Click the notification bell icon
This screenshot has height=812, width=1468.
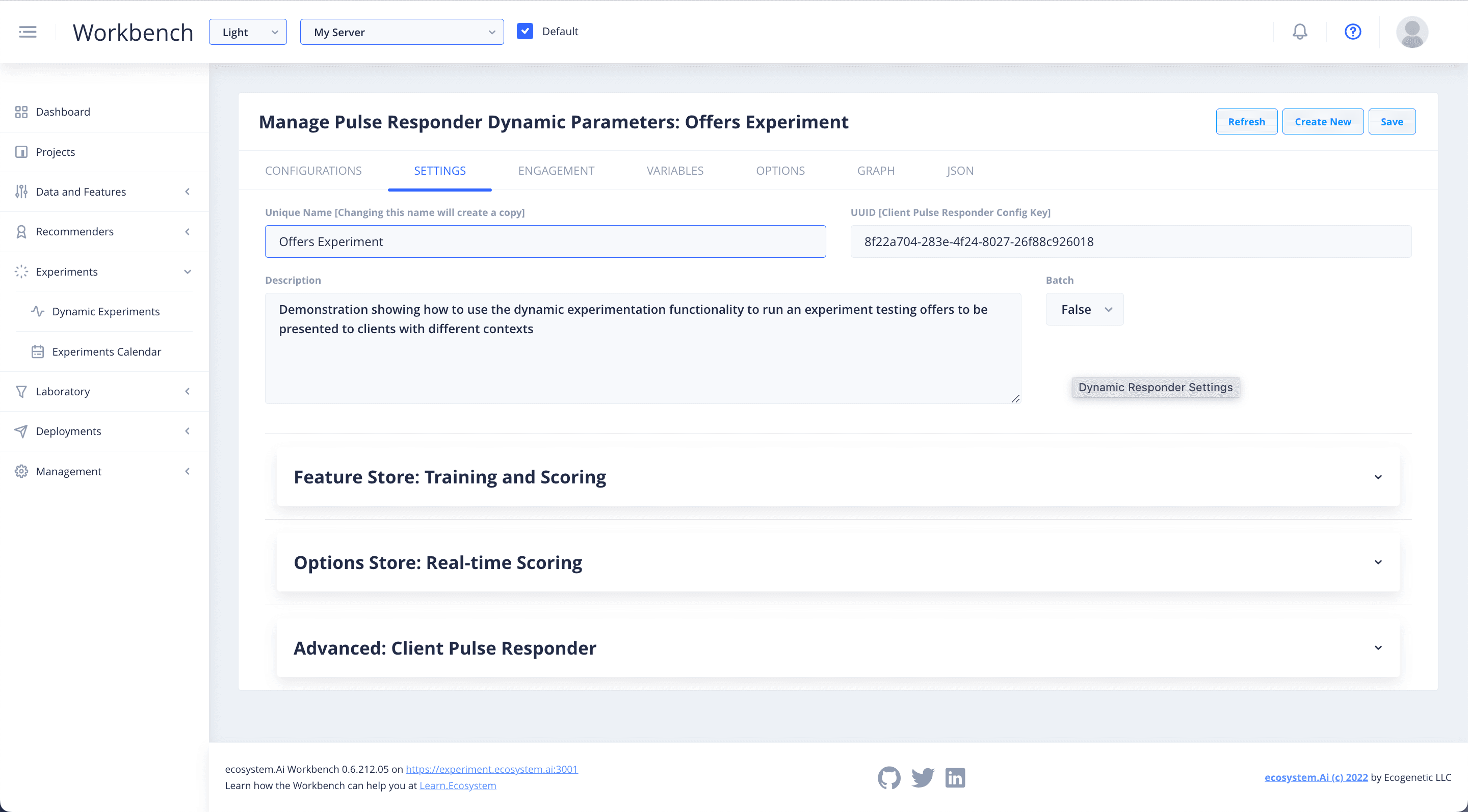click(x=1299, y=31)
